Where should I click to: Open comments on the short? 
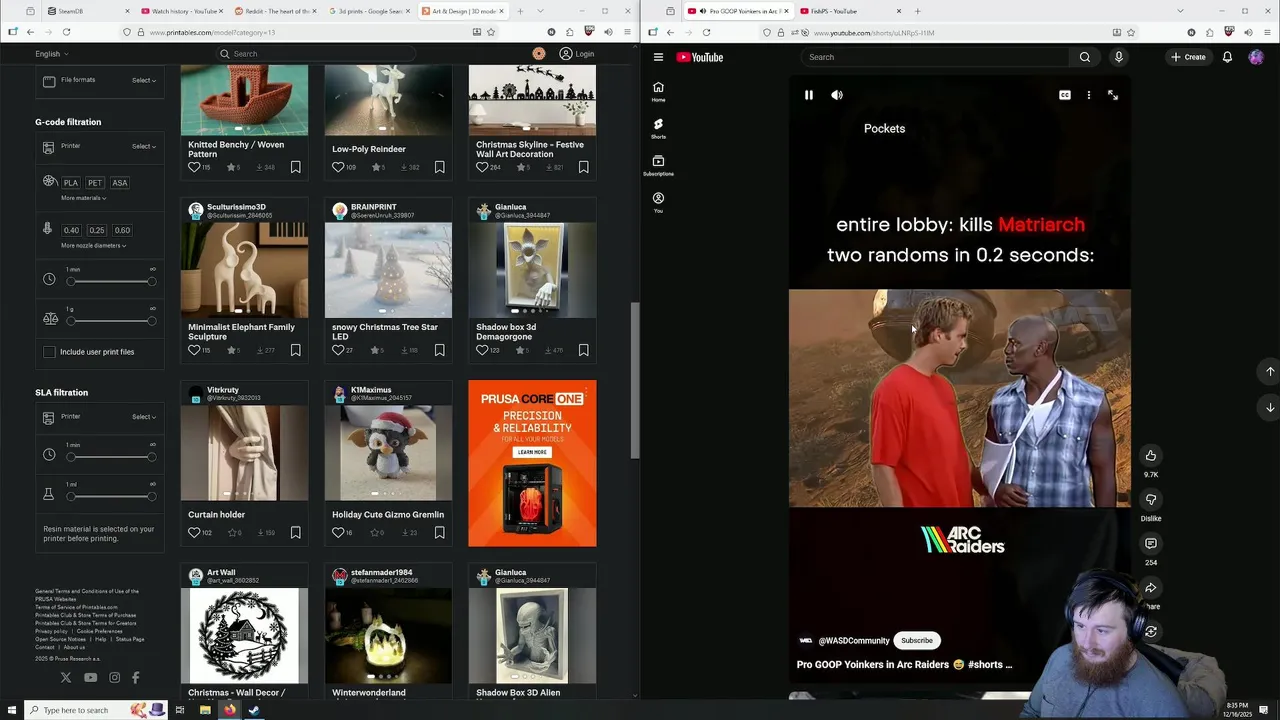pyautogui.click(x=1151, y=544)
